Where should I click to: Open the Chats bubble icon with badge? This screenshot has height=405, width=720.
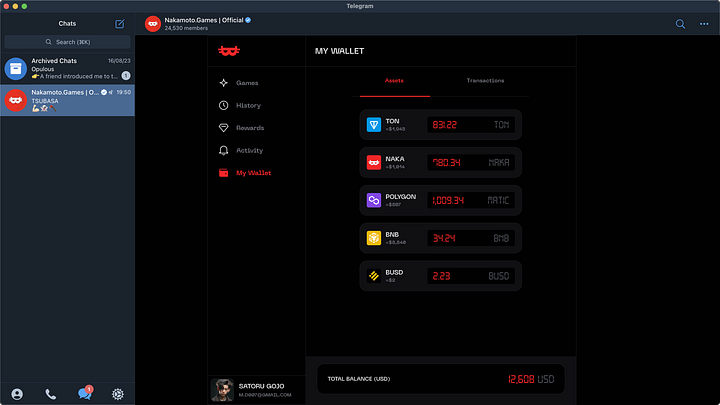(84, 393)
